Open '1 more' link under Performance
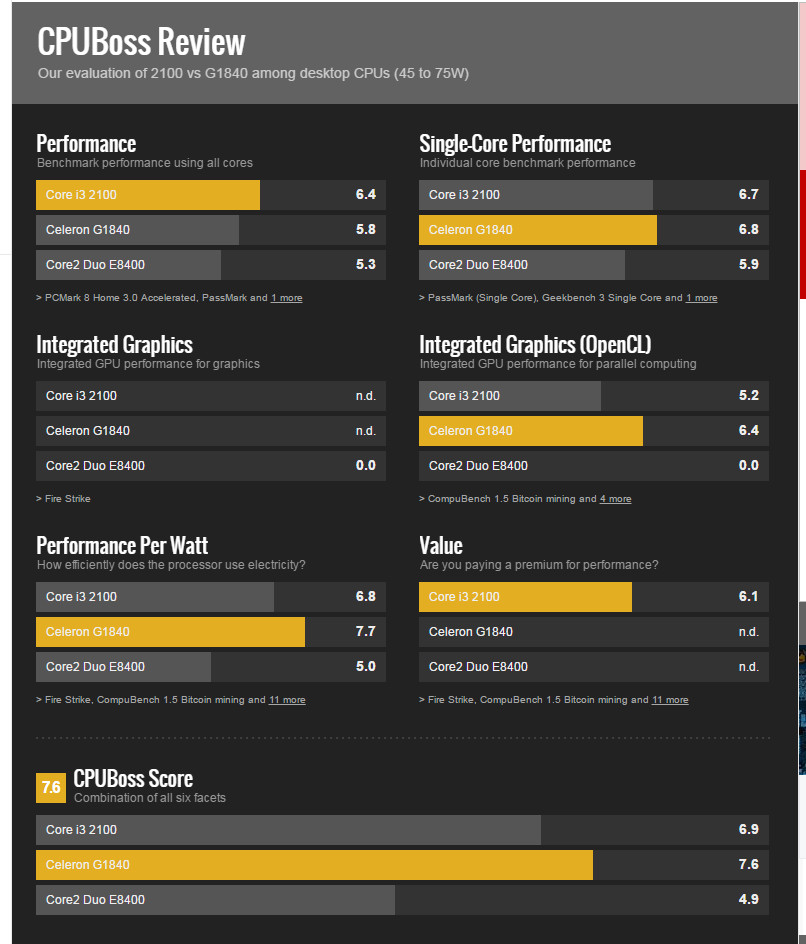806x944 pixels. pyautogui.click(x=286, y=298)
